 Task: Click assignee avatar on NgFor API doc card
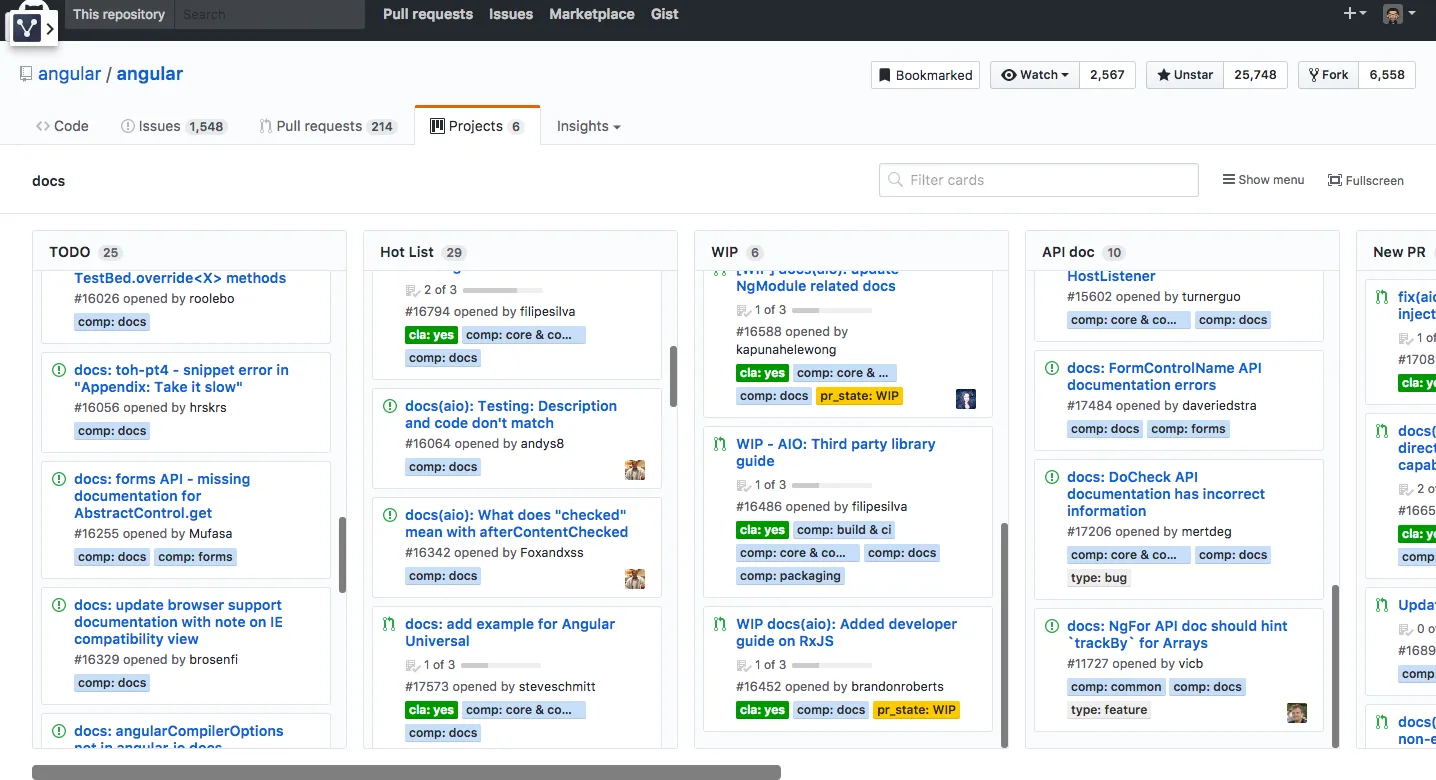[1297, 713]
